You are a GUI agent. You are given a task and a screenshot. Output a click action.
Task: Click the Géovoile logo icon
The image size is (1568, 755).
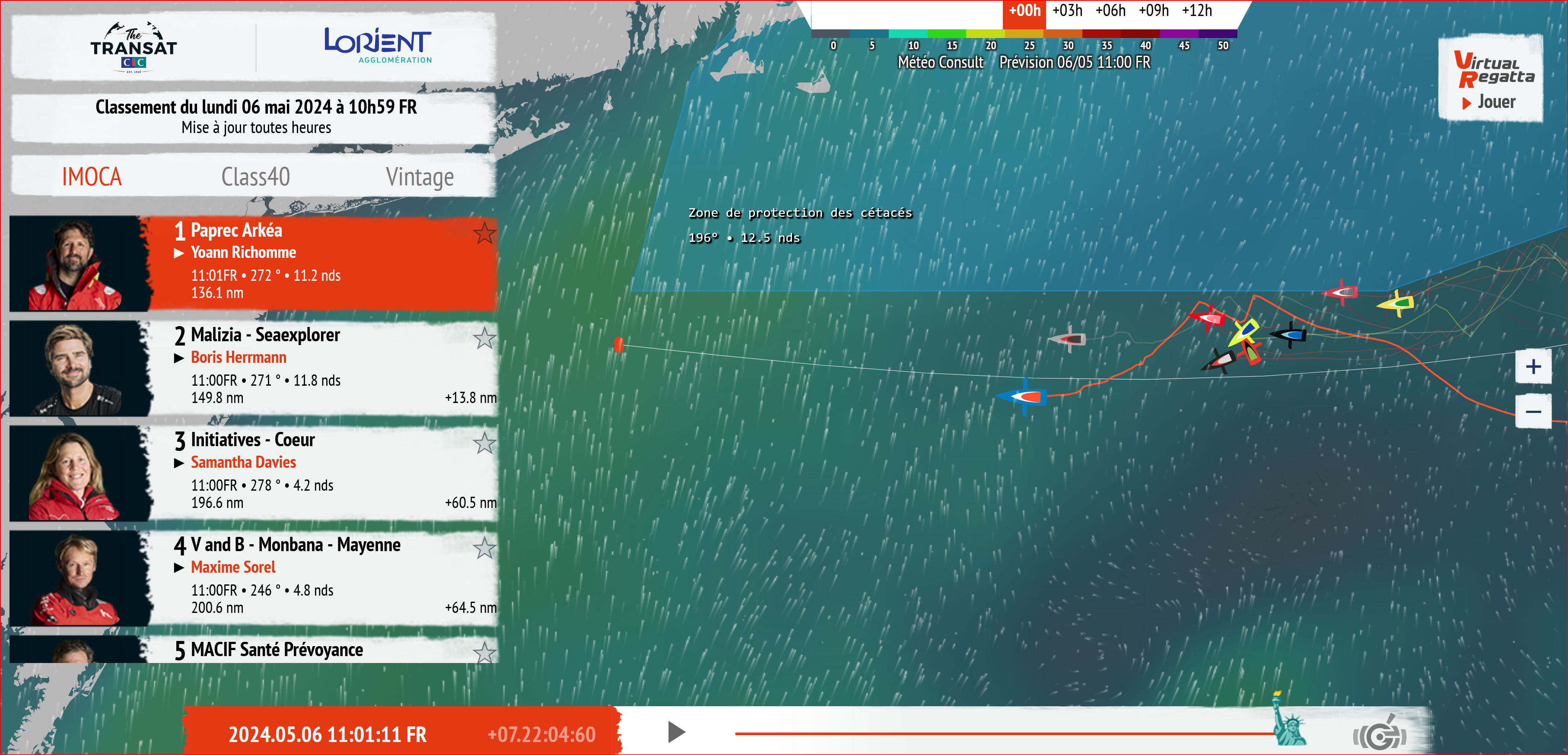click(x=1380, y=734)
